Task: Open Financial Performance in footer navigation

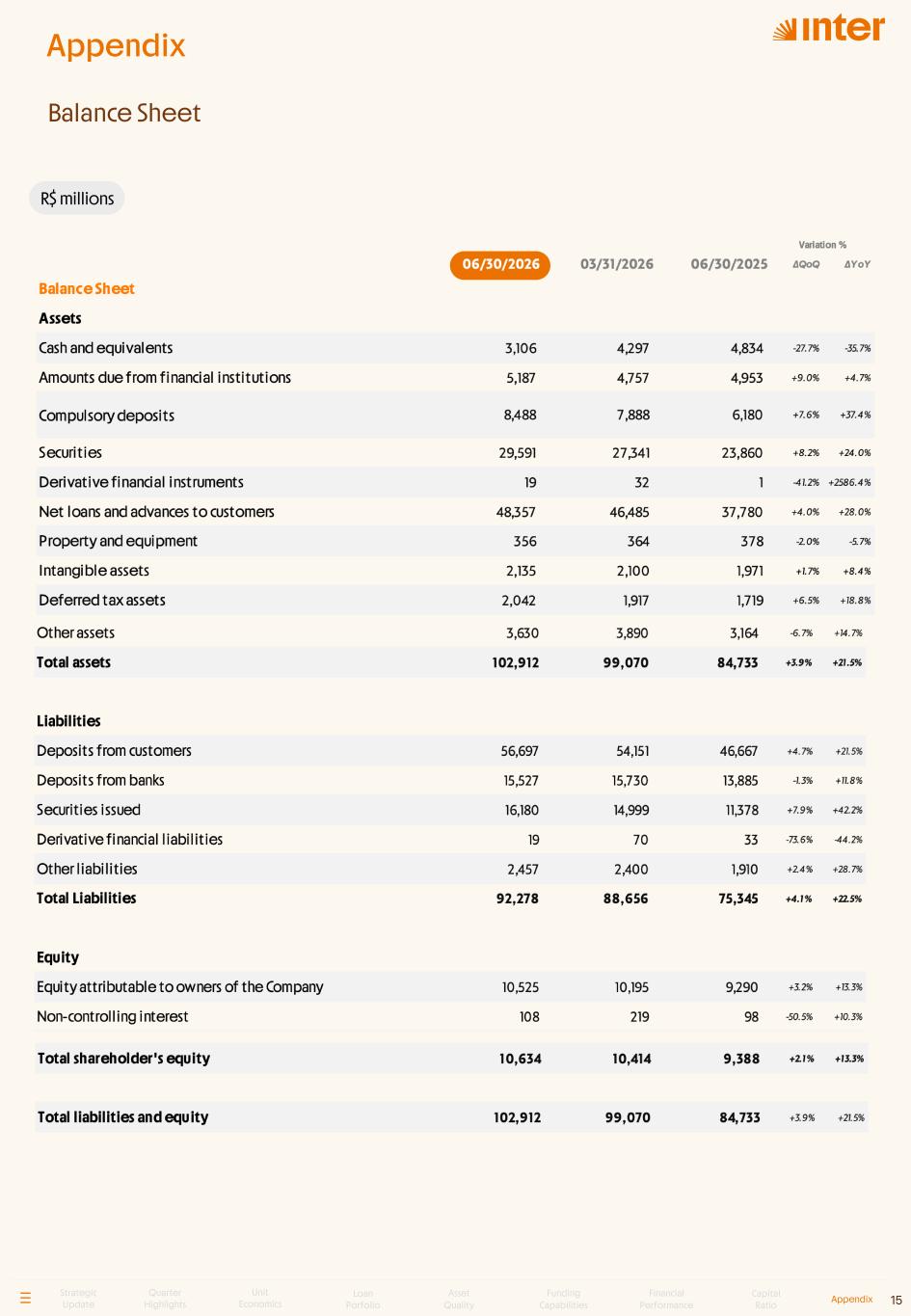Action: click(x=666, y=1300)
